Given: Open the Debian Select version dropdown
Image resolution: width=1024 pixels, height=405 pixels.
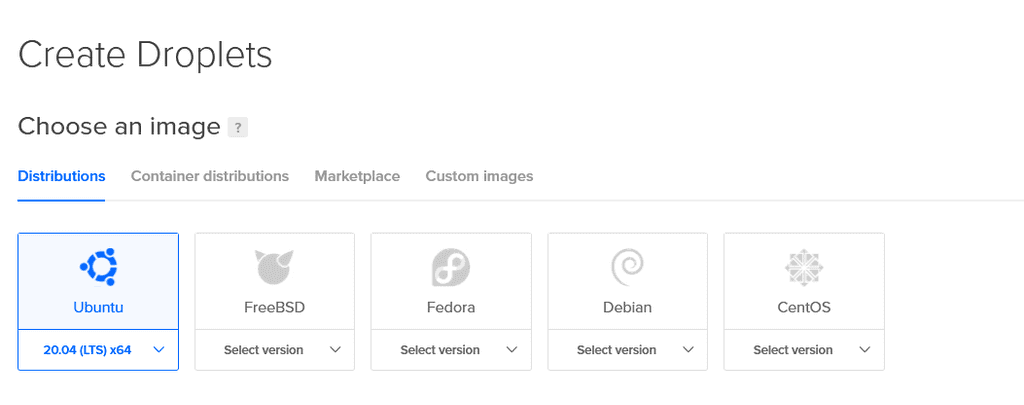Looking at the screenshot, I should click(x=627, y=350).
